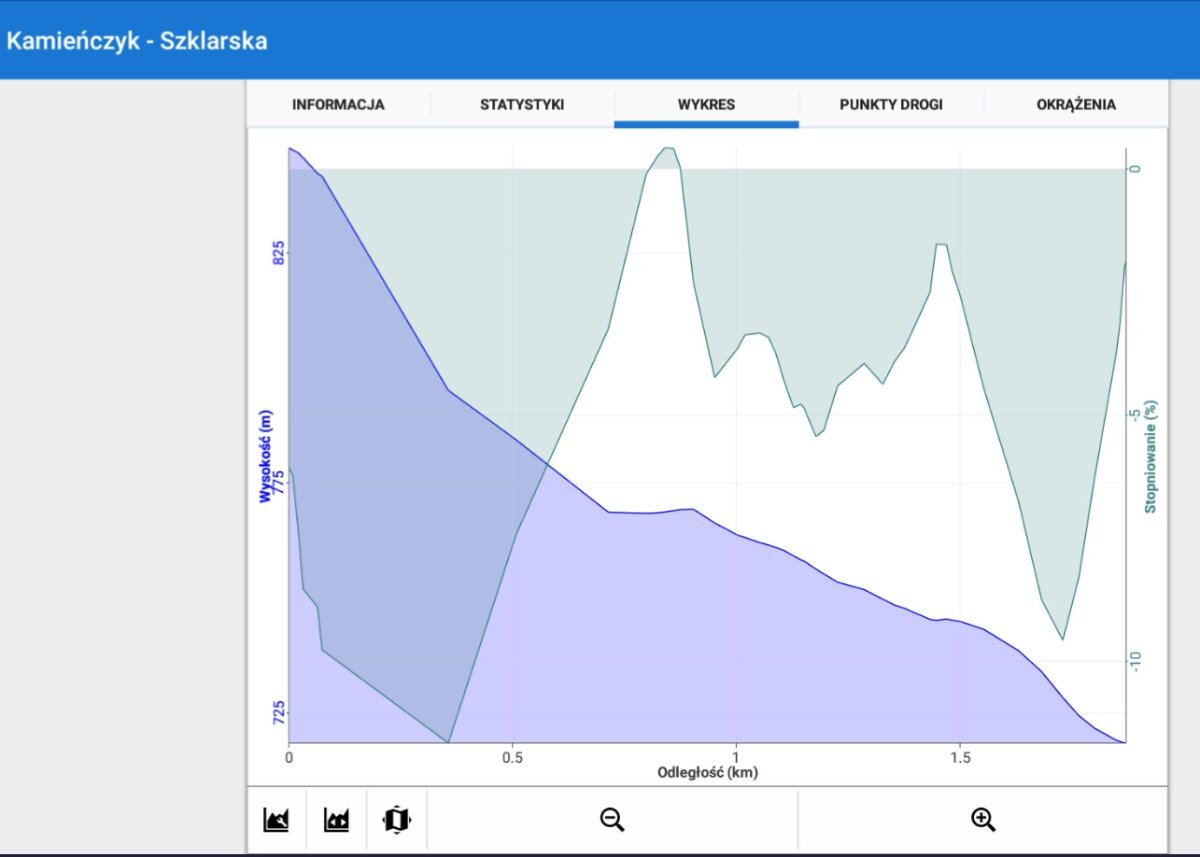Click the 825 elevation tick label

277,252
